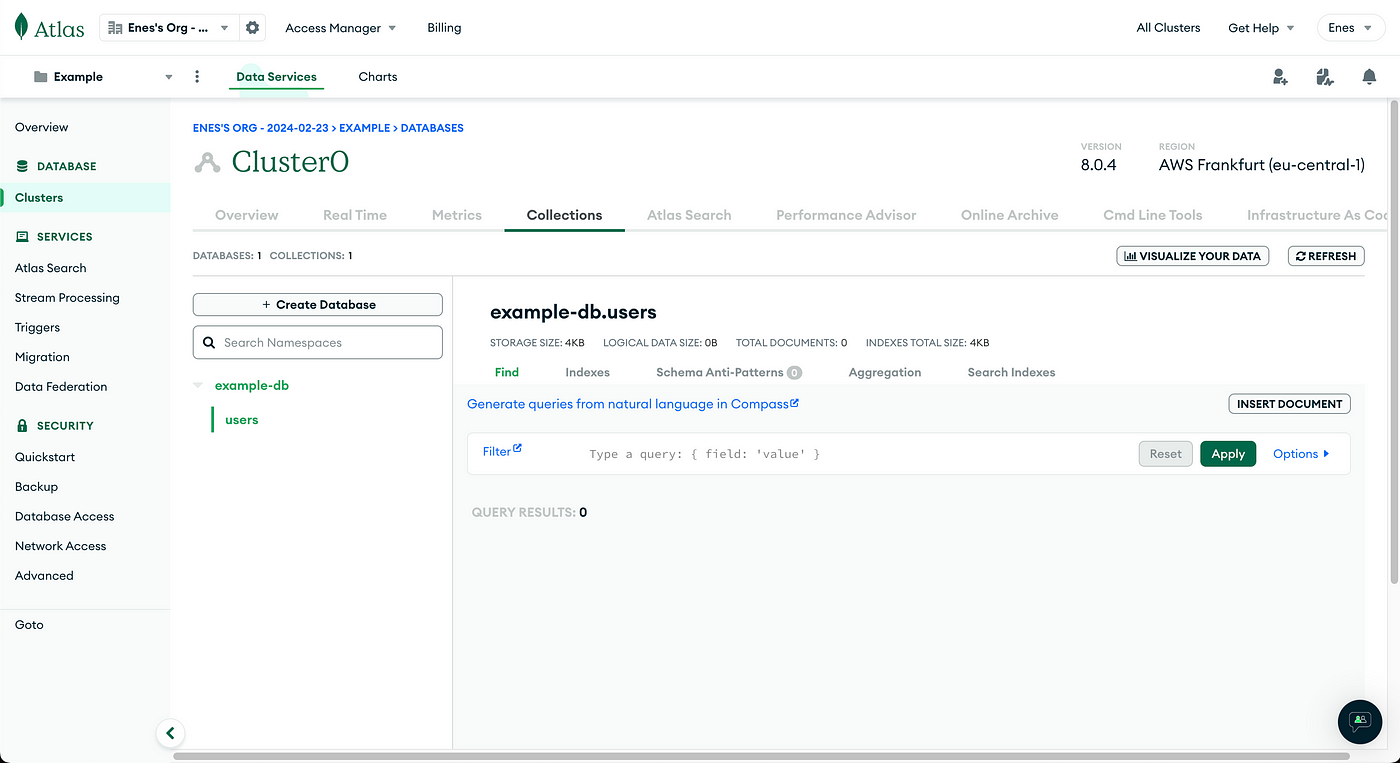The image size is (1400, 763).
Task: Click the breadcrumb Enes's Org link
Action: [262, 128]
